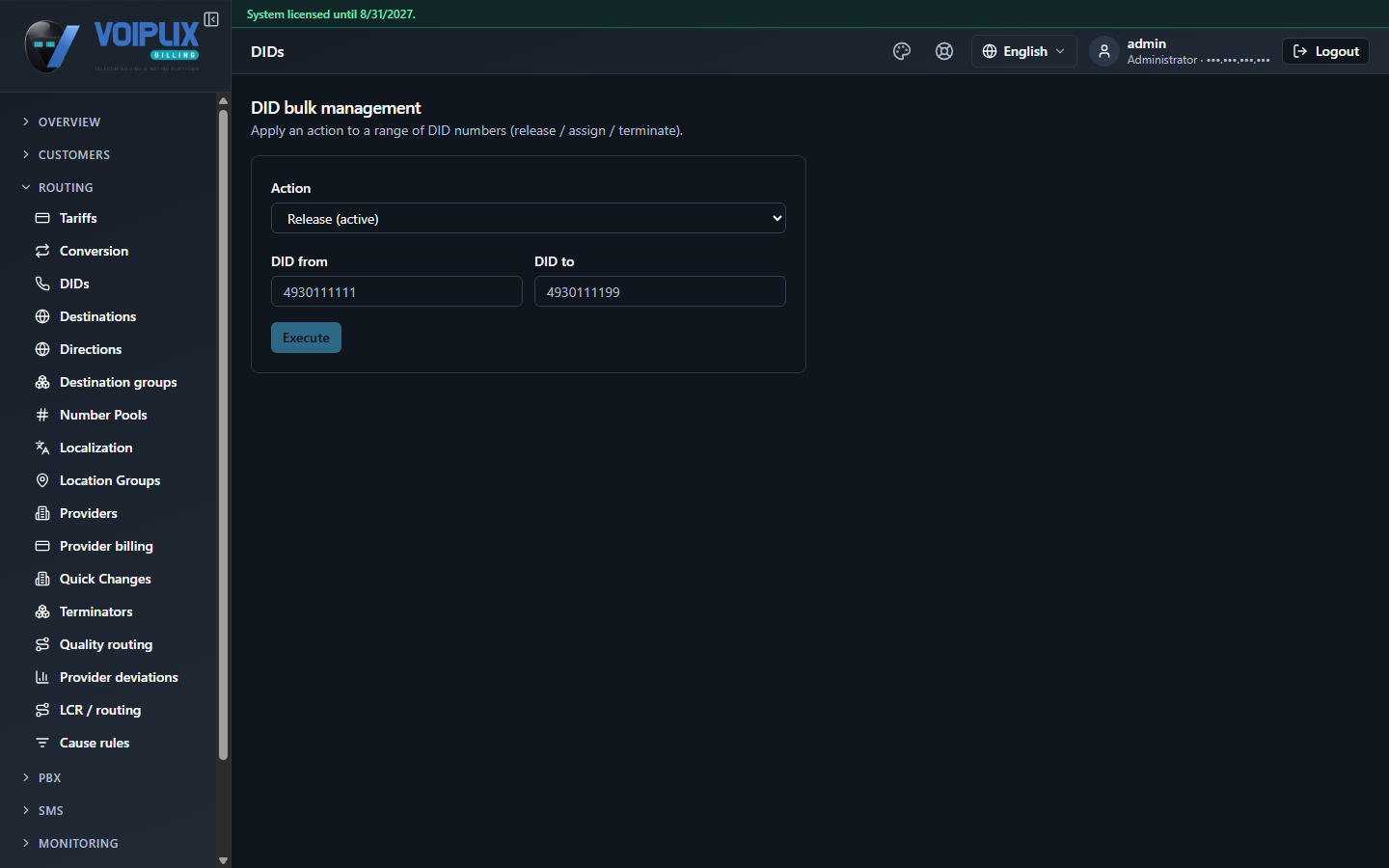Click the DIDs phone icon
Viewport: 1389px width, 868px height.
(x=42, y=284)
